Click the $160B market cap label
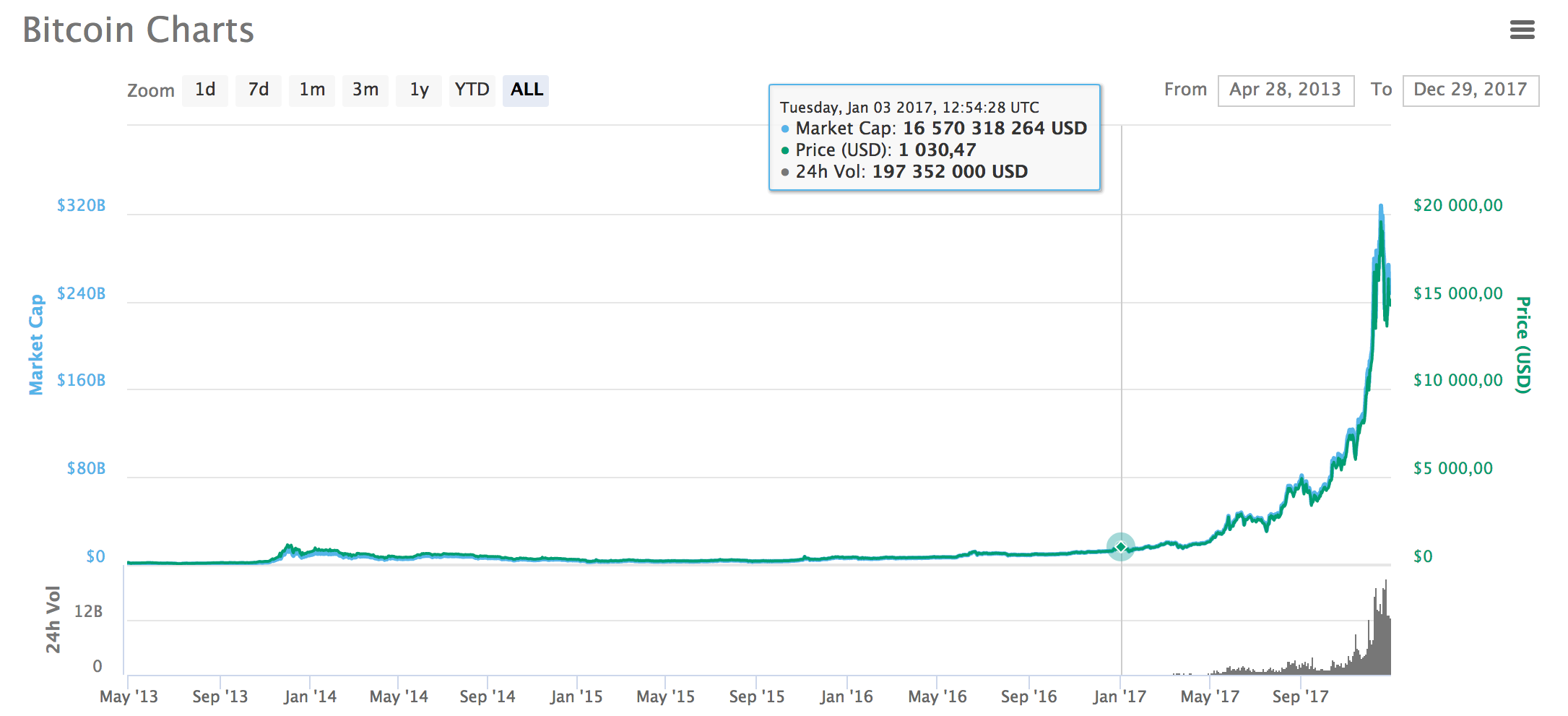1568x716 pixels. pyautogui.click(x=82, y=380)
